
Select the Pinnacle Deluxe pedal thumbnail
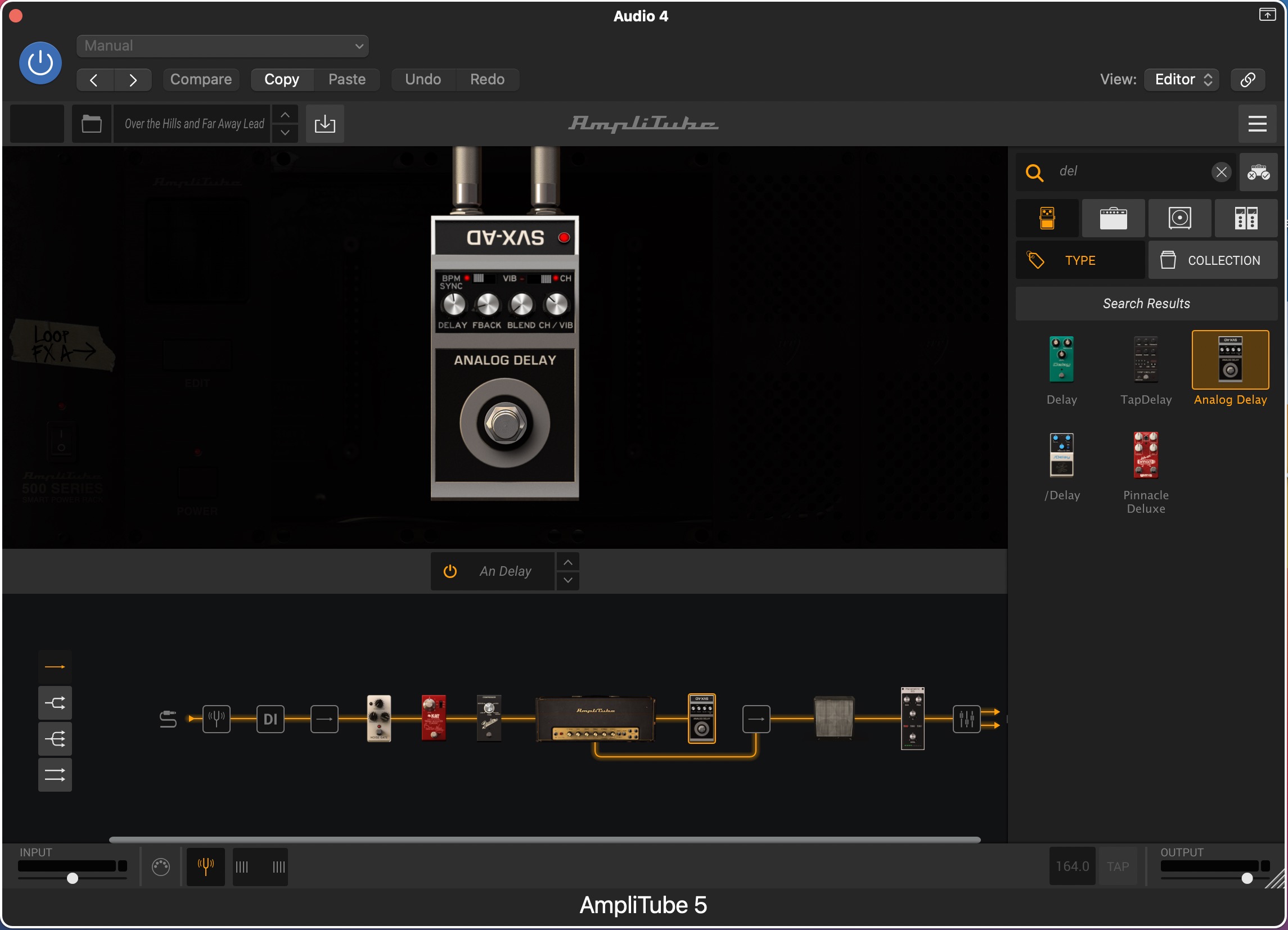tap(1146, 455)
